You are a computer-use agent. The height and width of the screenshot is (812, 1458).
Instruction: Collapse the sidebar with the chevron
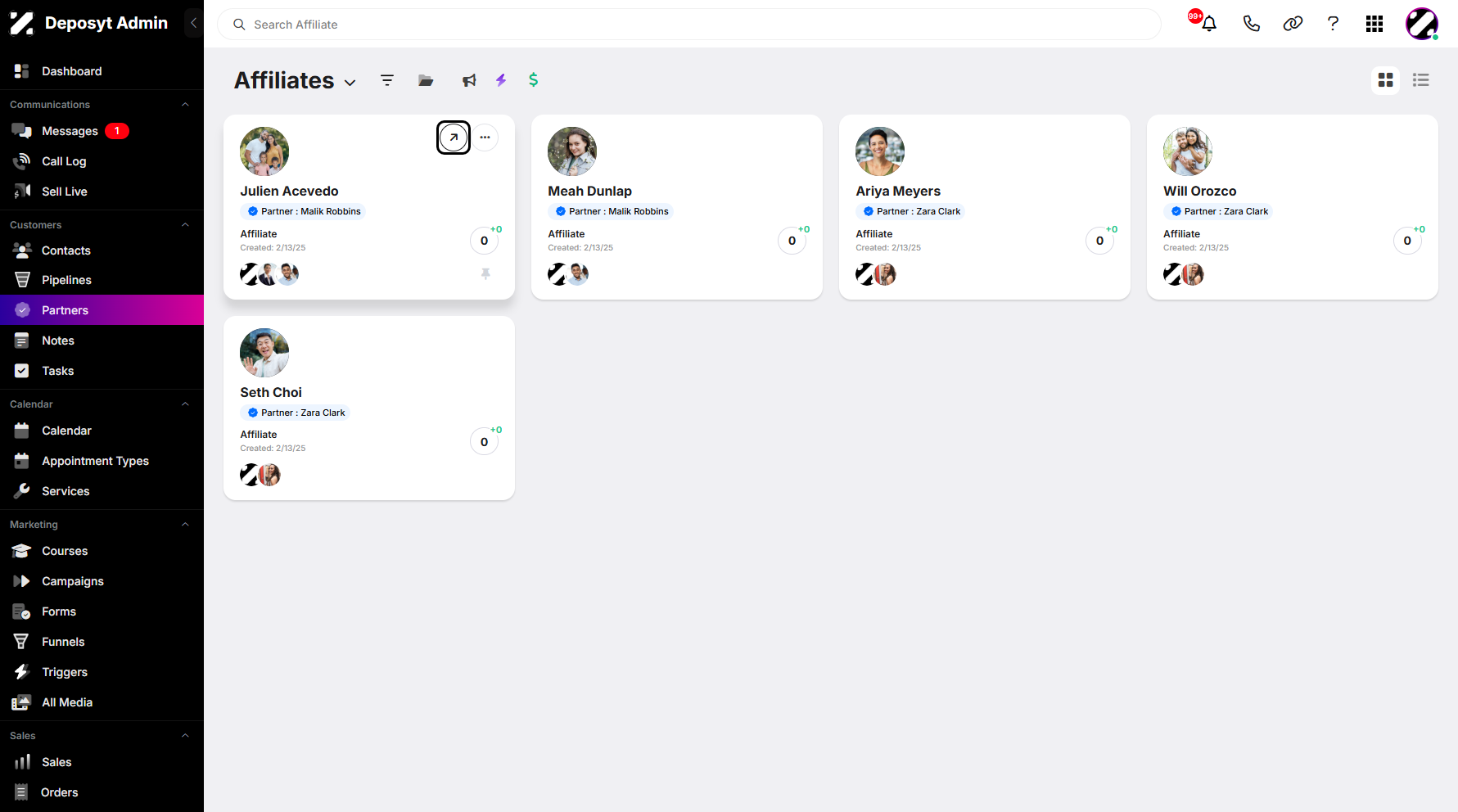(x=193, y=23)
